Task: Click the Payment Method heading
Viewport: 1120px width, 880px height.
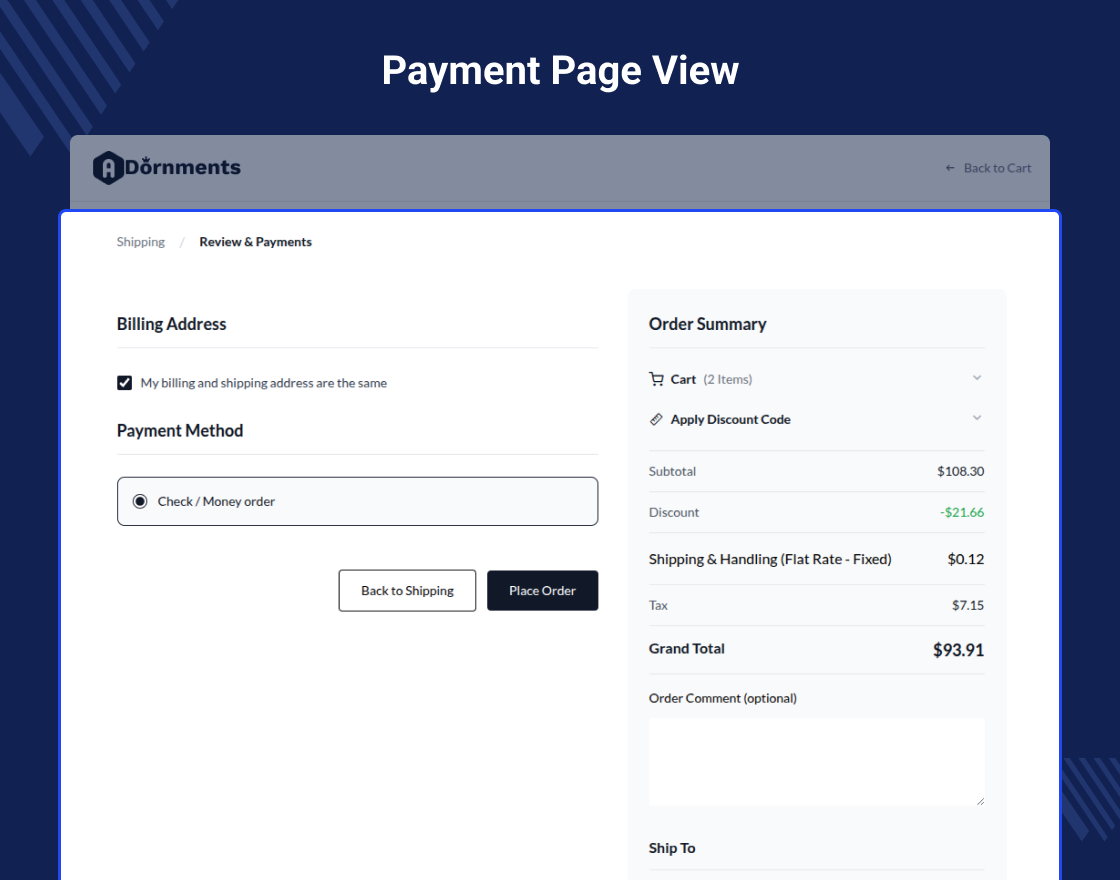Action: (180, 431)
